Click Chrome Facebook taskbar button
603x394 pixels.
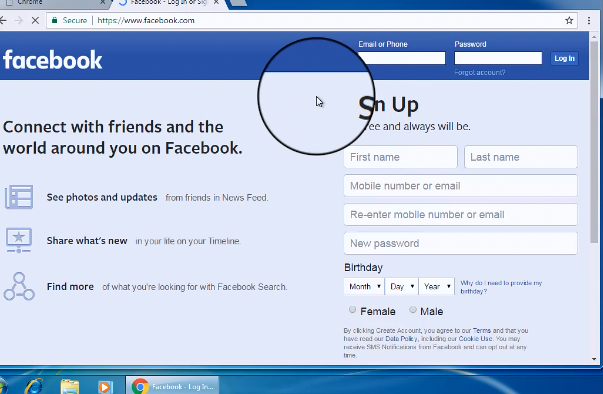click(172, 386)
